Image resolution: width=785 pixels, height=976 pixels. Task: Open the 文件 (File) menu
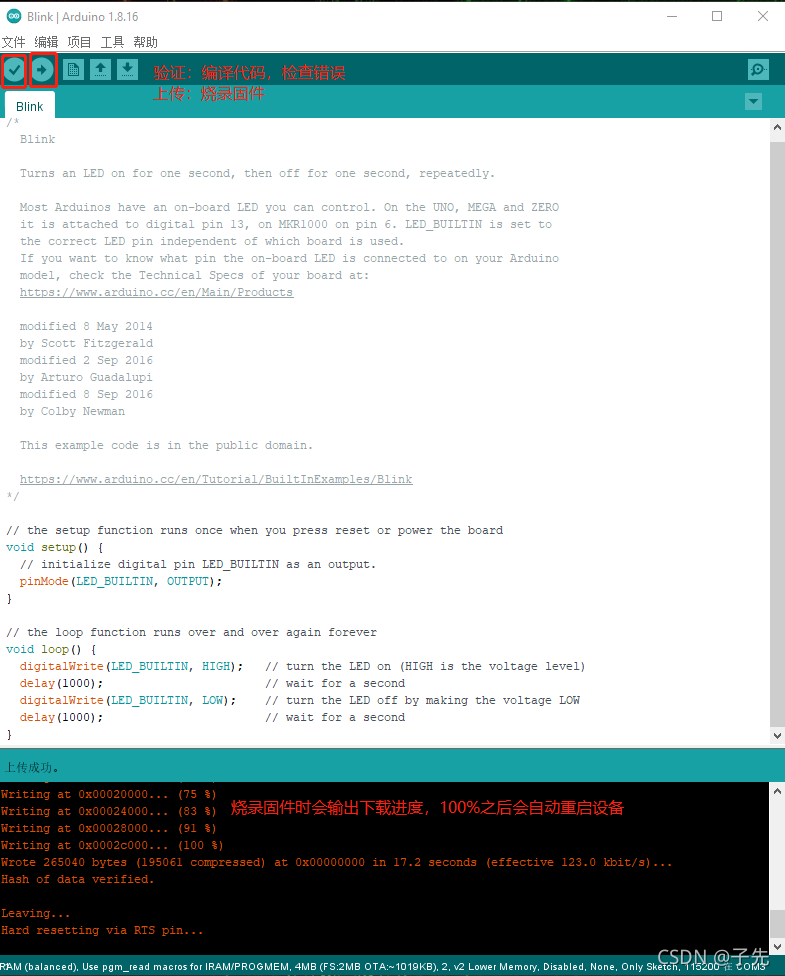pyautogui.click(x=13, y=42)
